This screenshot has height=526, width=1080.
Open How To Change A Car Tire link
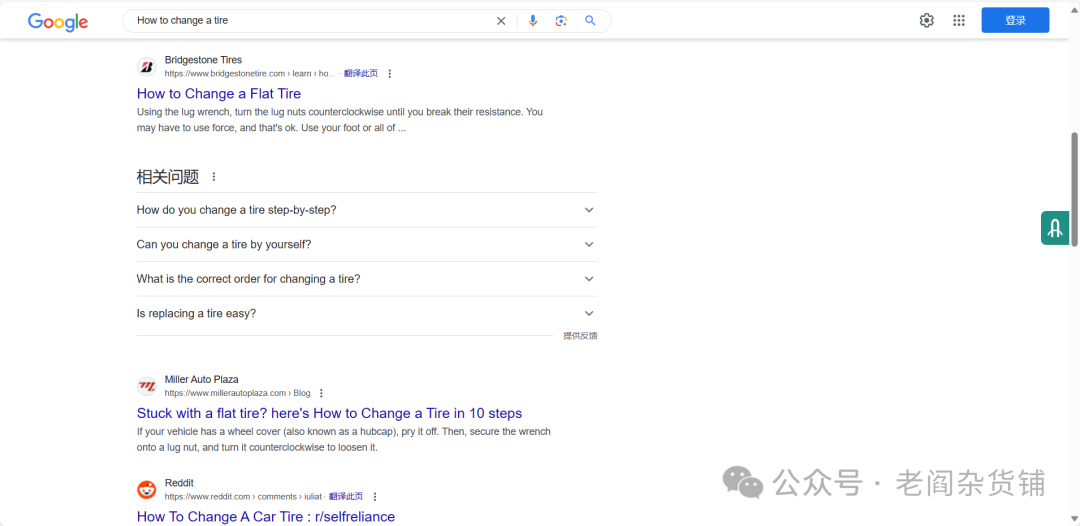click(x=266, y=516)
